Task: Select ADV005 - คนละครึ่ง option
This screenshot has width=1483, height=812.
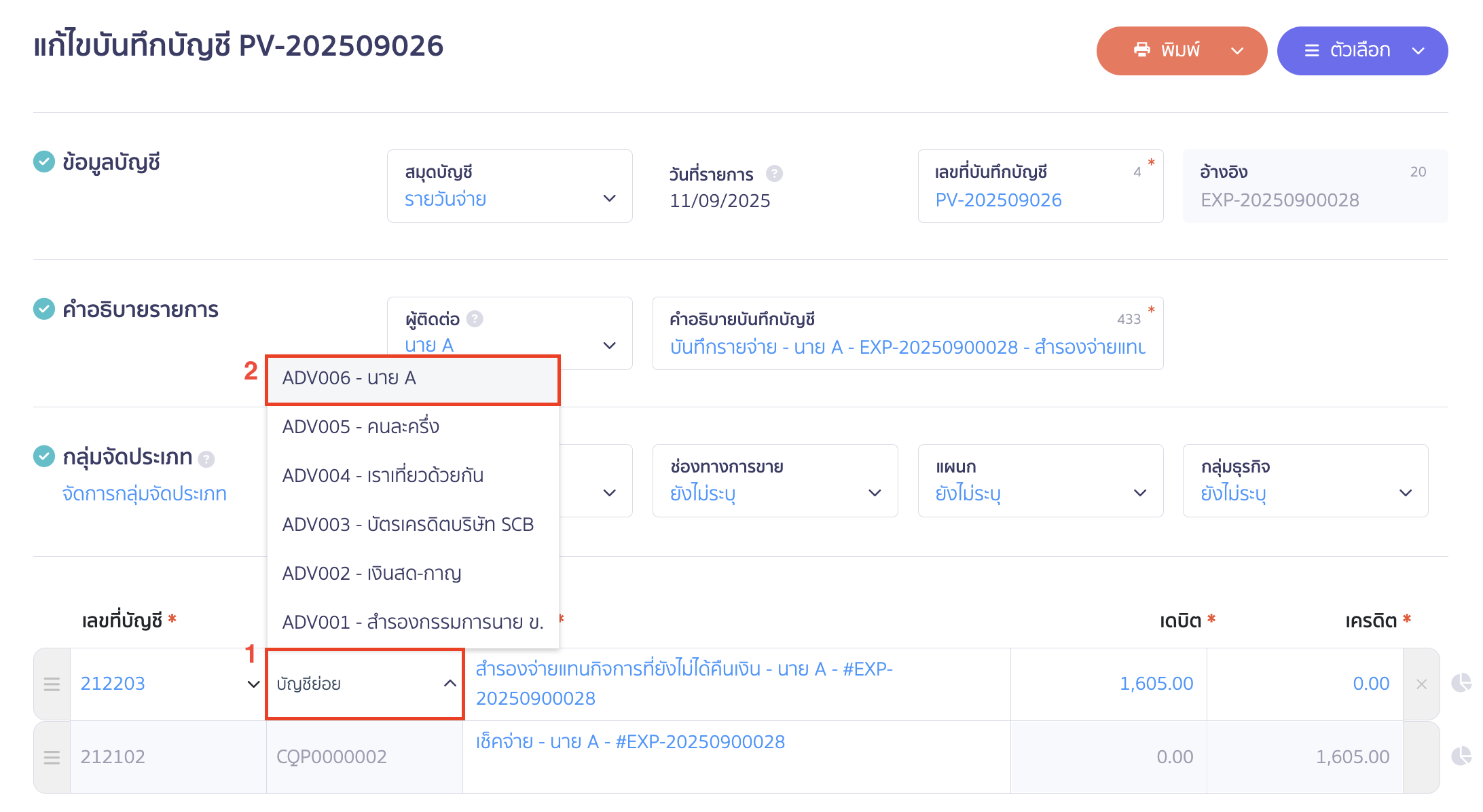Action: pos(413,427)
